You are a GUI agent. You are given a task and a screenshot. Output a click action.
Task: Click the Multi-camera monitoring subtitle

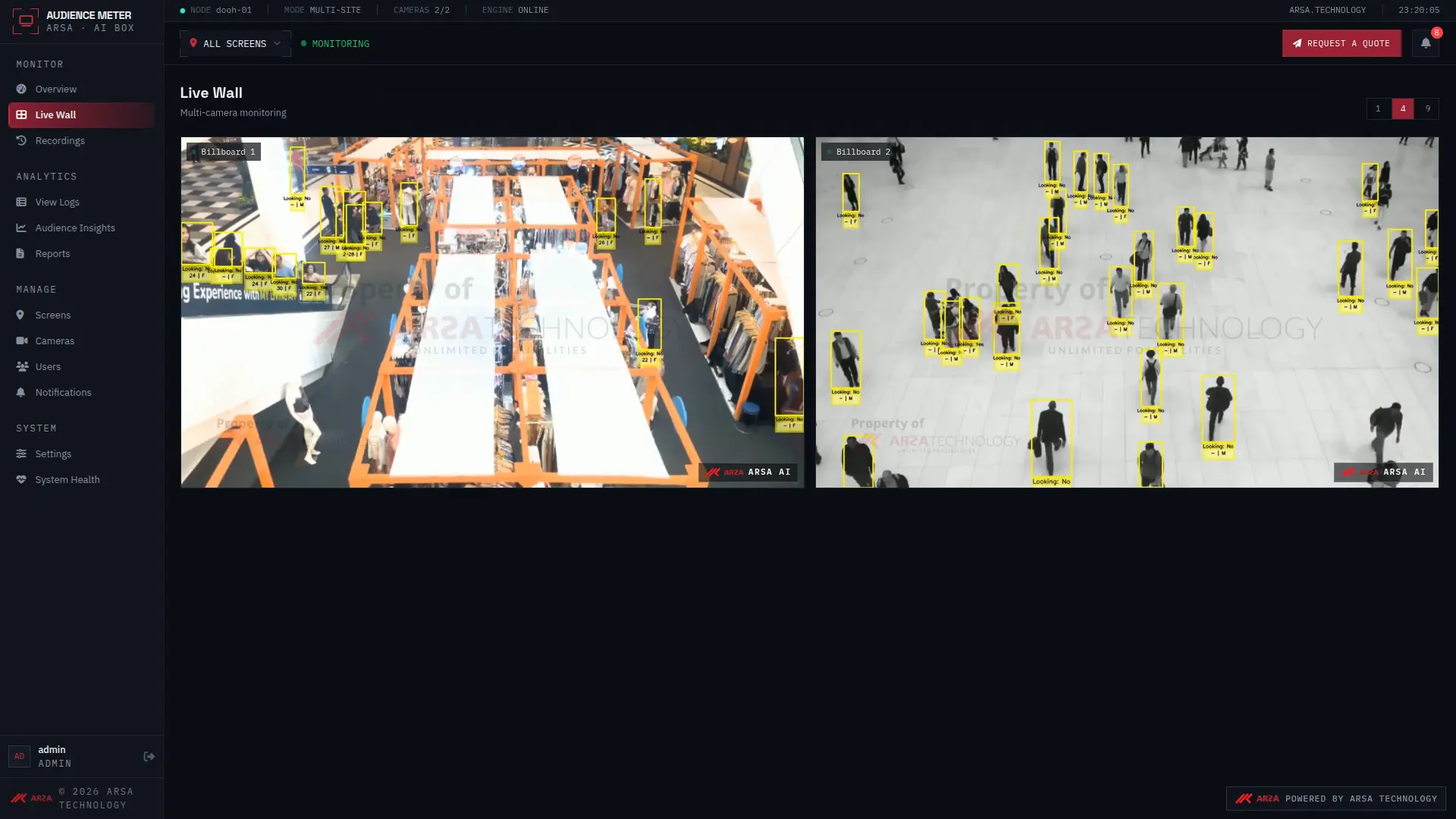point(233,112)
